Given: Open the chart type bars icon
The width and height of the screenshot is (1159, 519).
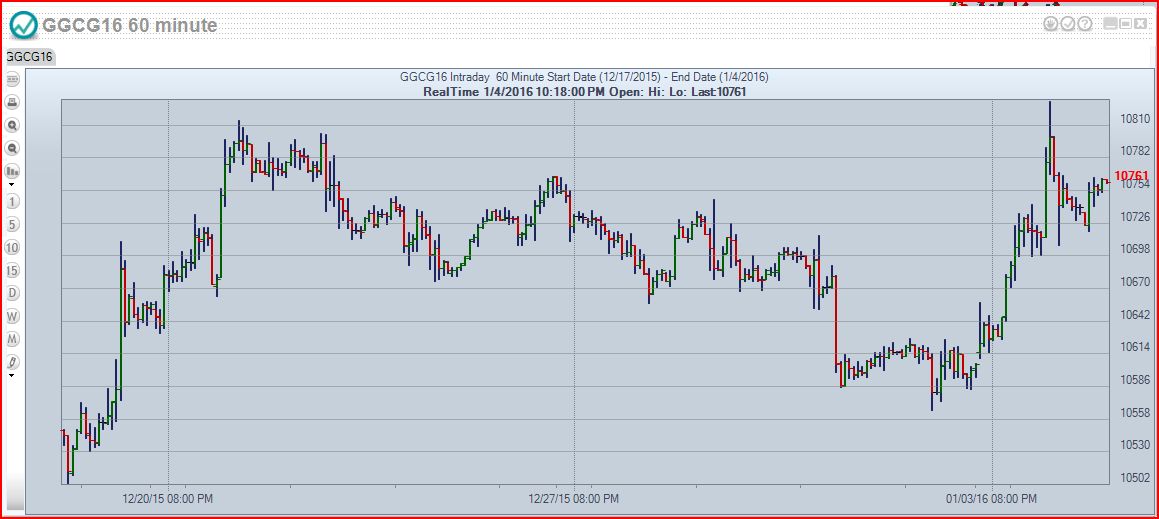Looking at the screenshot, I should click(13, 172).
